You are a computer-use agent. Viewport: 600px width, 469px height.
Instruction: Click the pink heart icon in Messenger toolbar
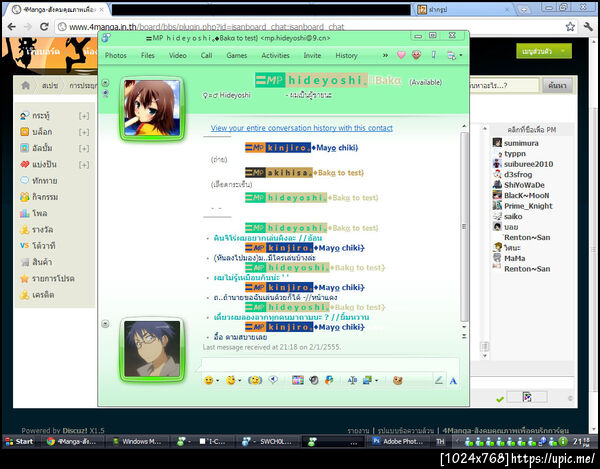[401, 55]
